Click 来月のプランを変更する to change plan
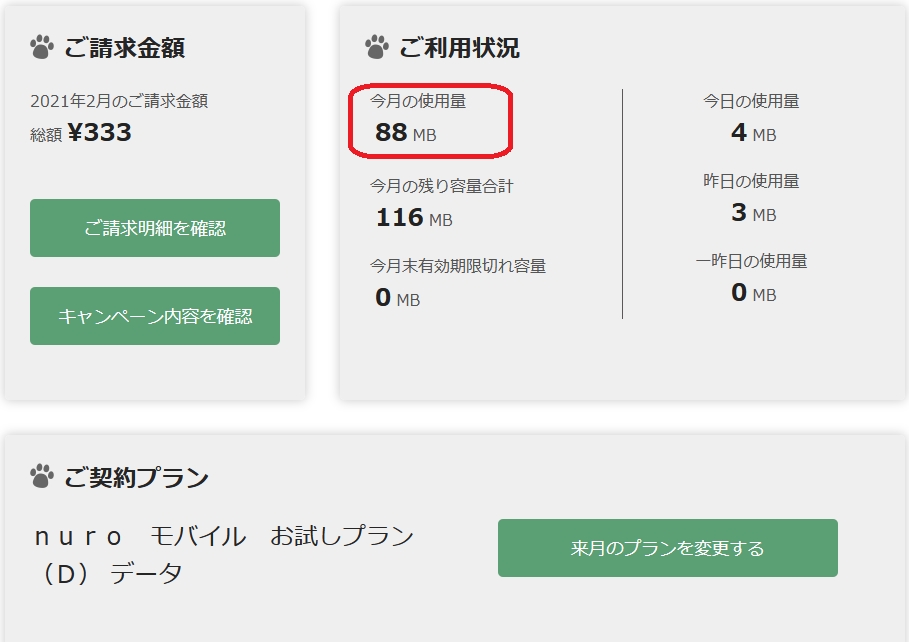Image resolution: width=909 pixels, height=642 pixels. (667, 548)
